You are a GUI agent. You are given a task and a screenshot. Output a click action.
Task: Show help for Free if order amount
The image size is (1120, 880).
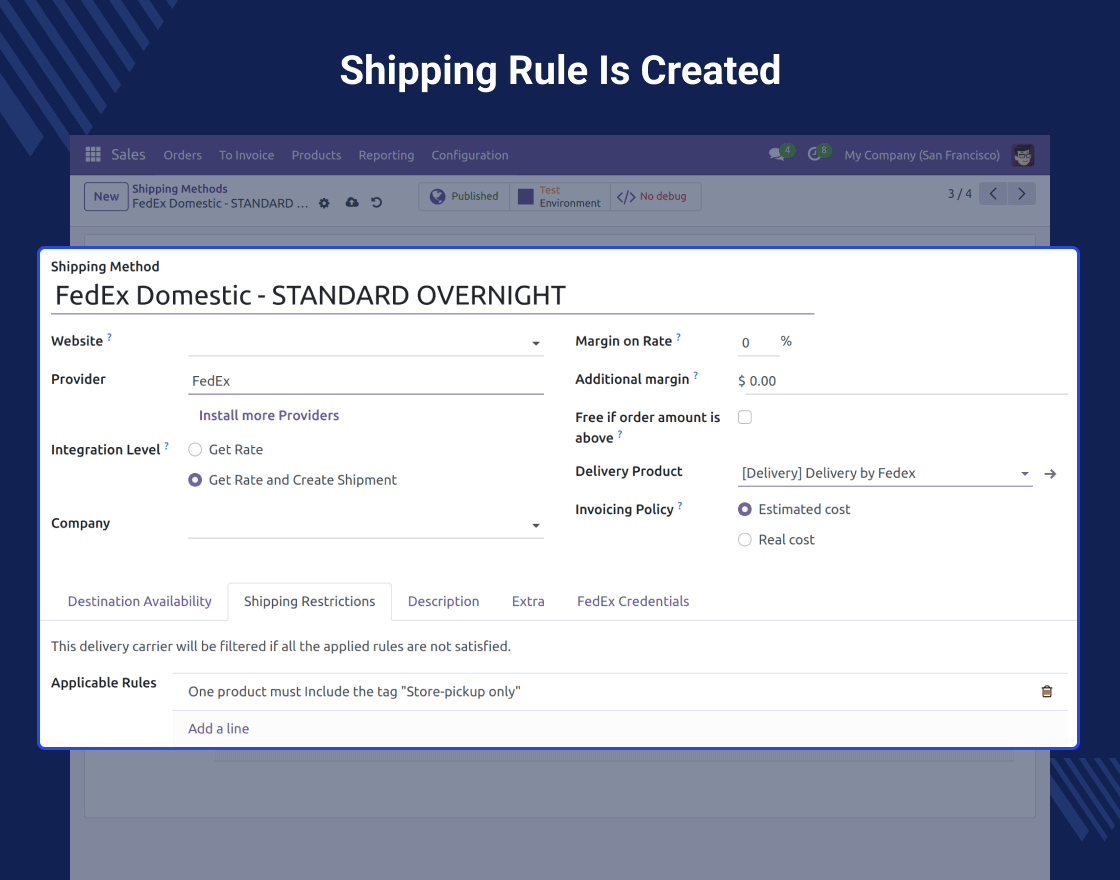pos(620,434)
